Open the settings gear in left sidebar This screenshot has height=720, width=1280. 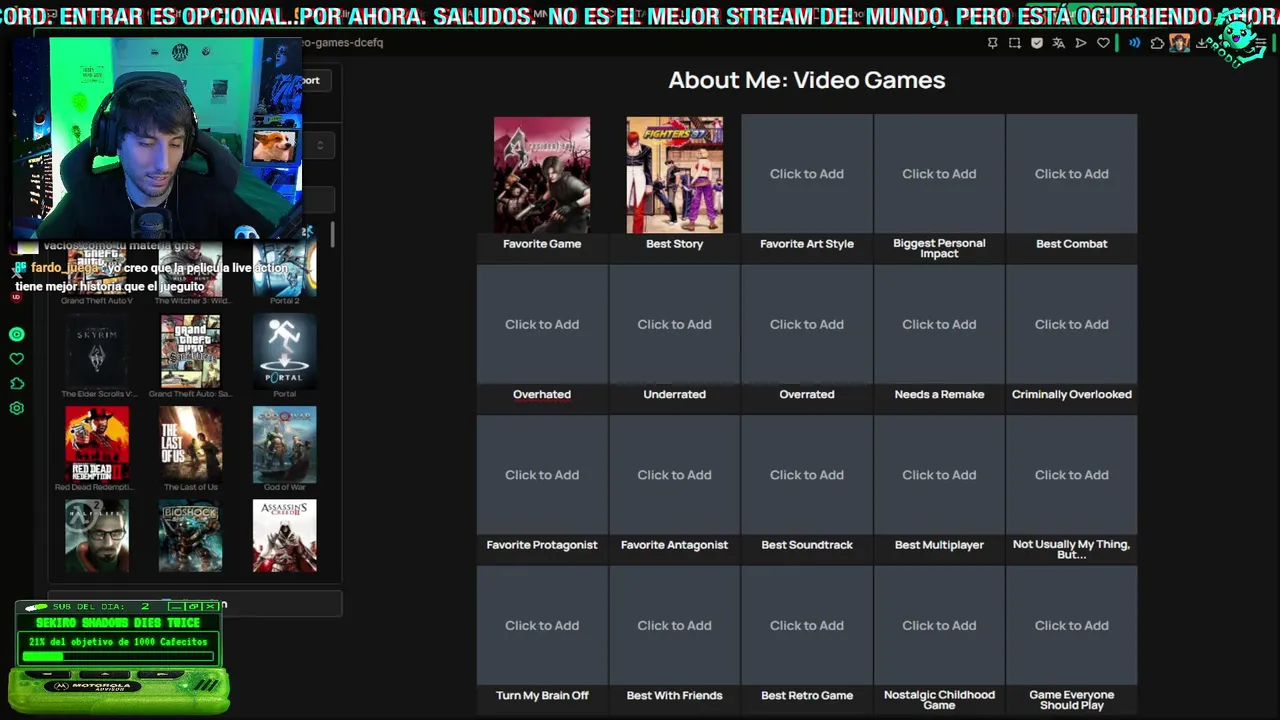tap(16, 408)
